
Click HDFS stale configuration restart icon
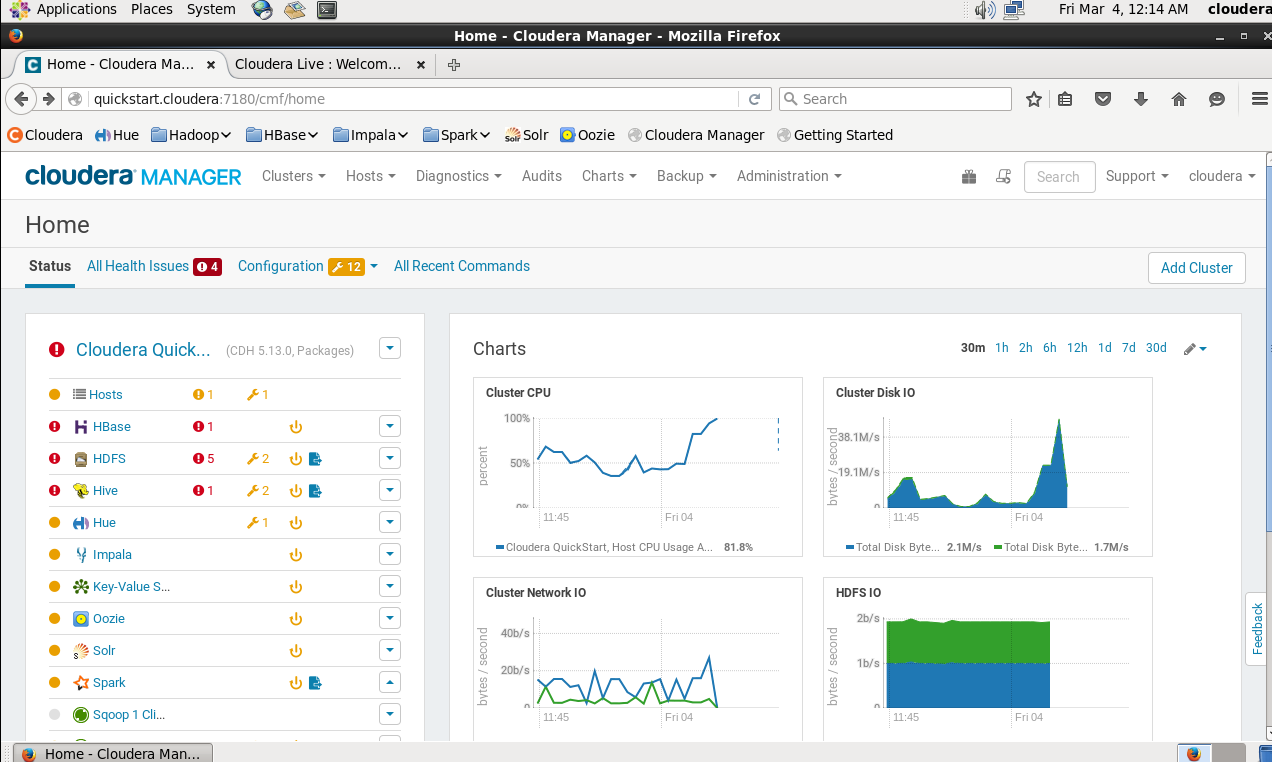click(296, 459)
